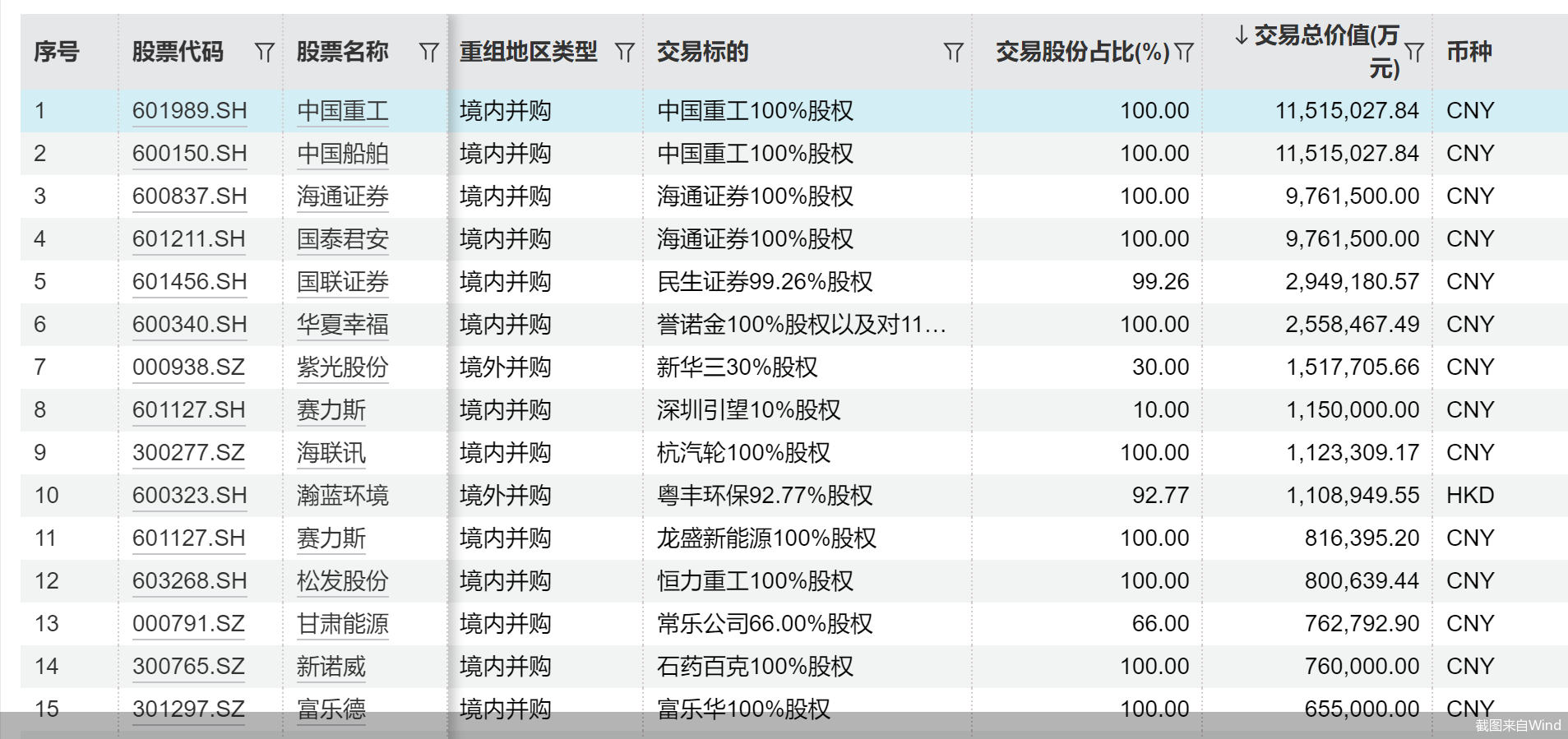Open stock code link 000791.SZ
Screen dimensions: 1568x739
[189, 624]
